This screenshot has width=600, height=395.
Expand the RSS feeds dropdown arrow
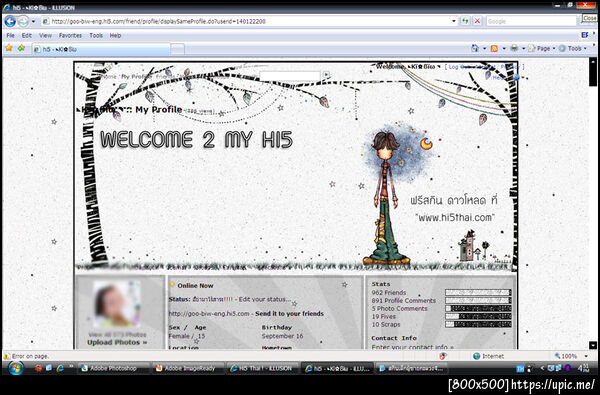pyautogui.click(x=504, y=48)
